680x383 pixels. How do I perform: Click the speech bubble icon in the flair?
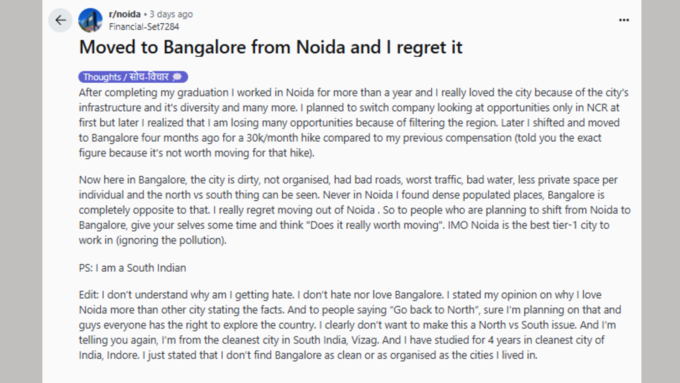177,77
